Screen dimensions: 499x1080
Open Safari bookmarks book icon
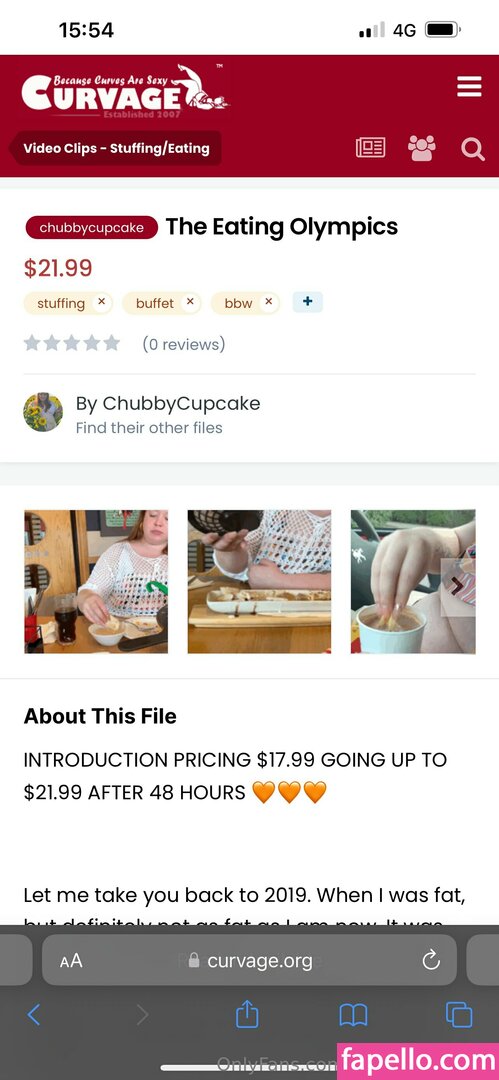click(x=354, y=1015)
